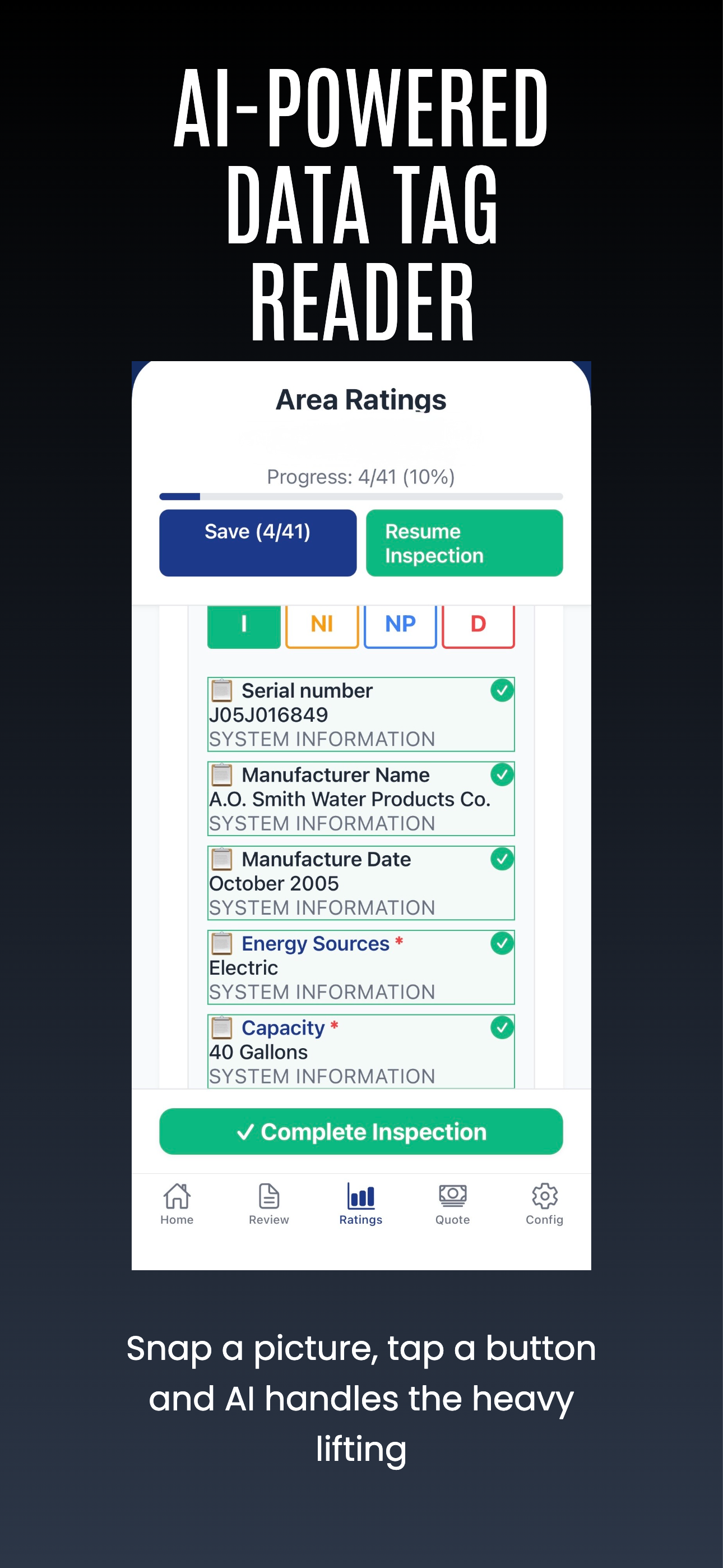Tap the clipboard icon beside Manufacture Date
Screen dimensions: 723x1568
tap(221, 859)
